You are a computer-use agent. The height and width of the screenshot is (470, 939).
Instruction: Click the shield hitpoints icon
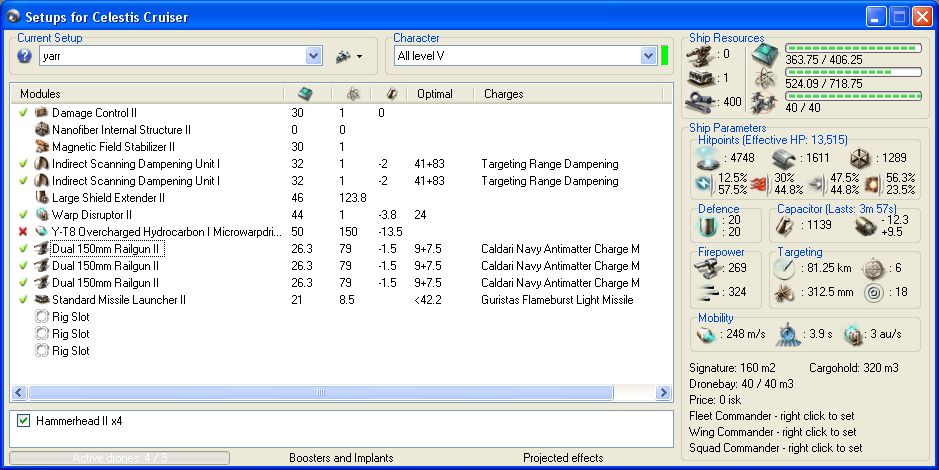click(708, 157)
